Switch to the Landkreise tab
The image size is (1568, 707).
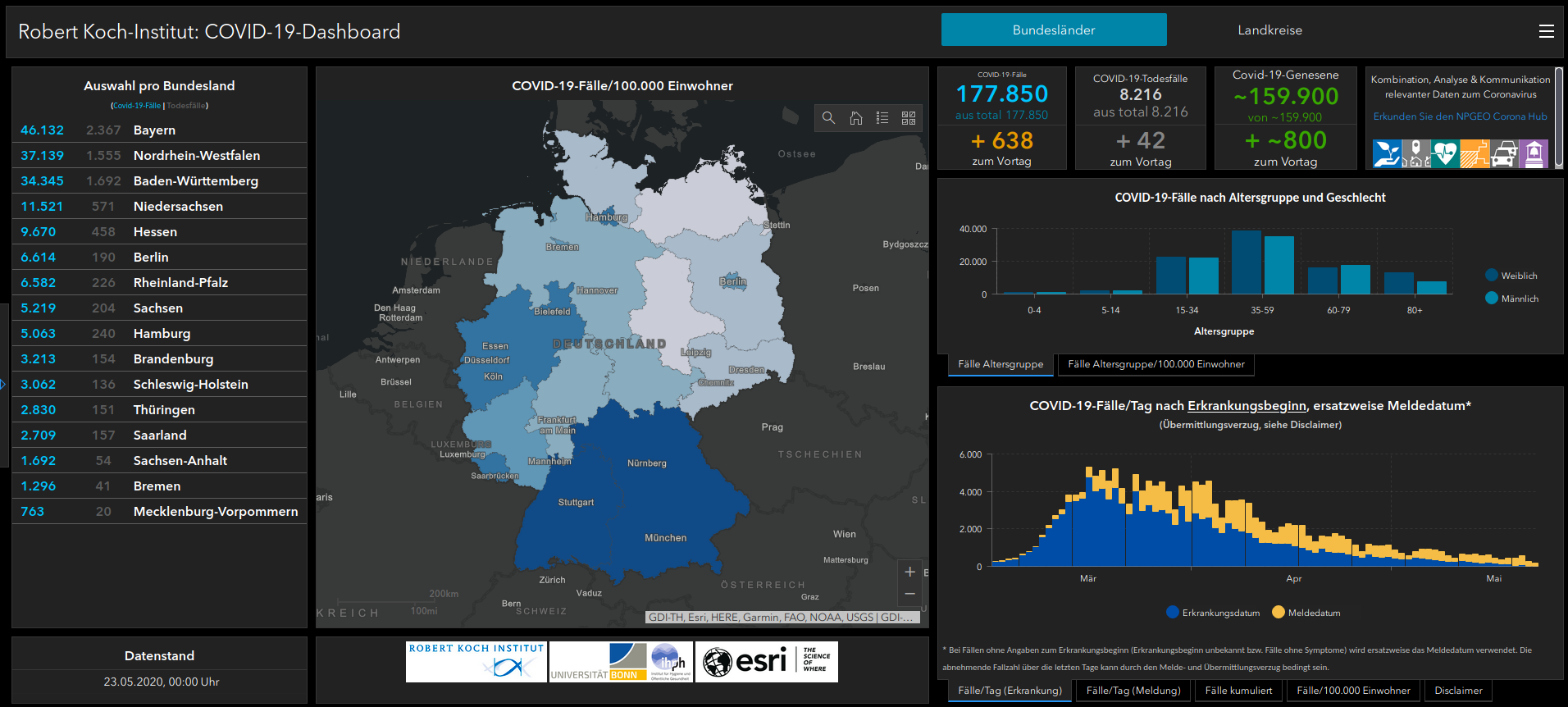[x=1269, y=30]
